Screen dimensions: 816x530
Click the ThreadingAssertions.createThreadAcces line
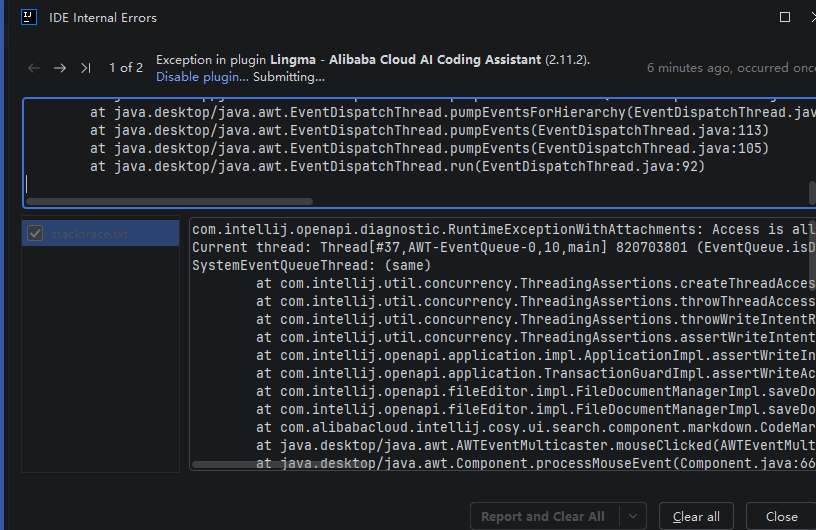(x=536, y=283)
